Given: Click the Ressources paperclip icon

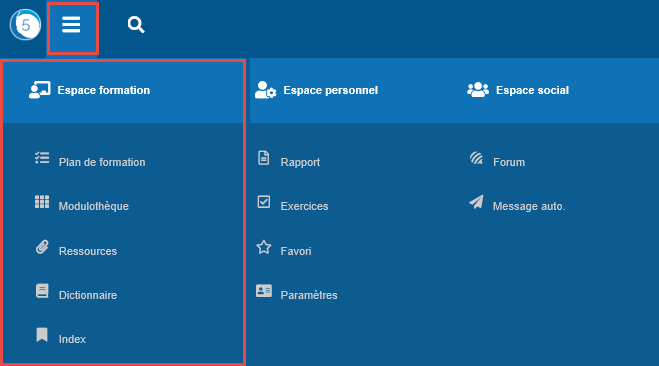Looking at the screenshot, I should click(x=42, y=247).
